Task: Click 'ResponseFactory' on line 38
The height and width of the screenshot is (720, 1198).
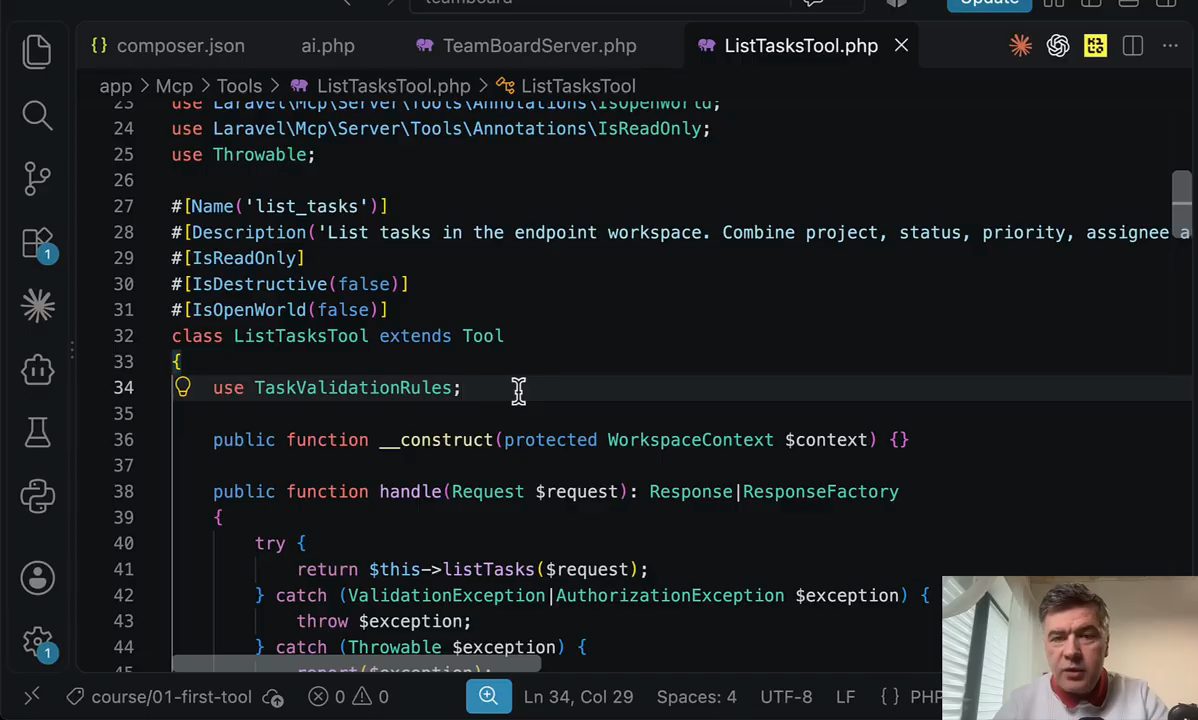Action: tap(821, 491)
